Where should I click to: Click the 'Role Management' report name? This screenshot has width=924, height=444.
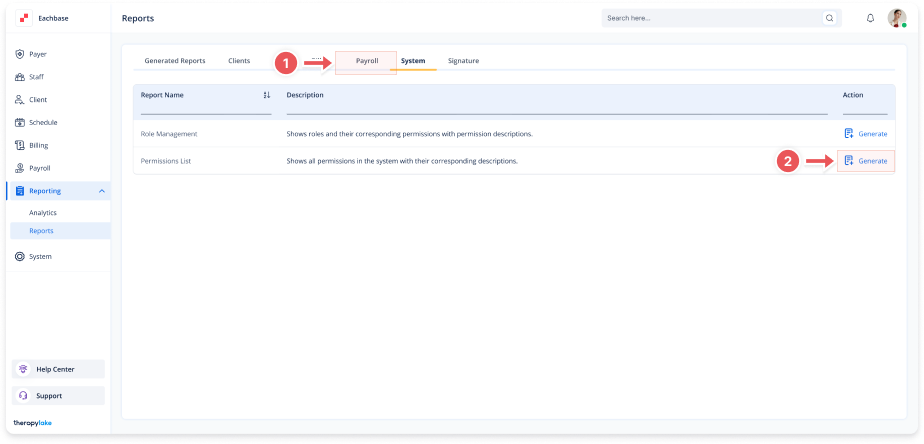point(169,134)
